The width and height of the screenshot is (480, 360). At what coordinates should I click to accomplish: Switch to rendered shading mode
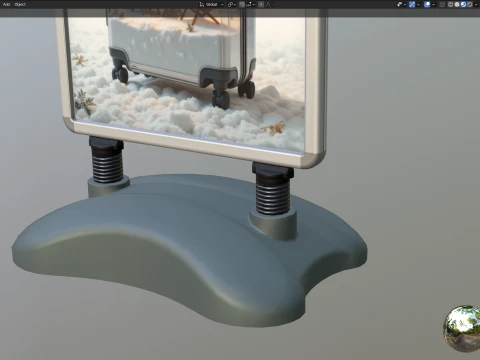[x=470, y=4]
